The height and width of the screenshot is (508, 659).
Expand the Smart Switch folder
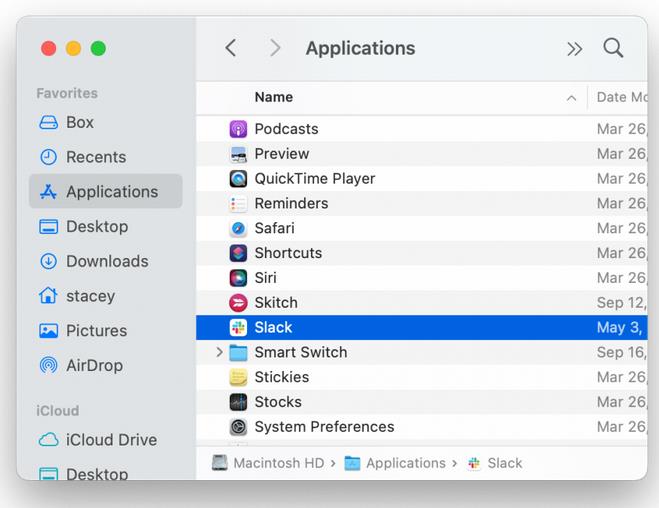(x=219, y=352)
